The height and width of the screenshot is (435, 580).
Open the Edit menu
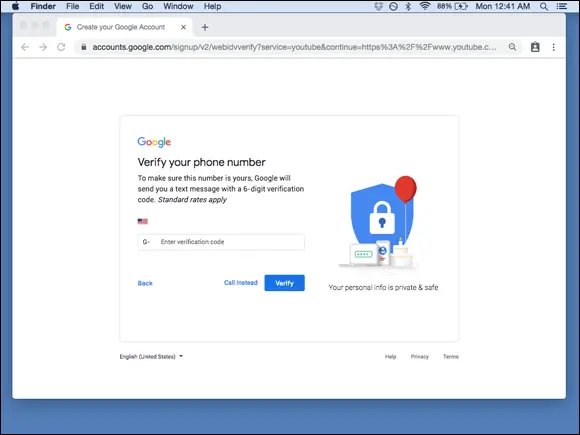[96, 6]
